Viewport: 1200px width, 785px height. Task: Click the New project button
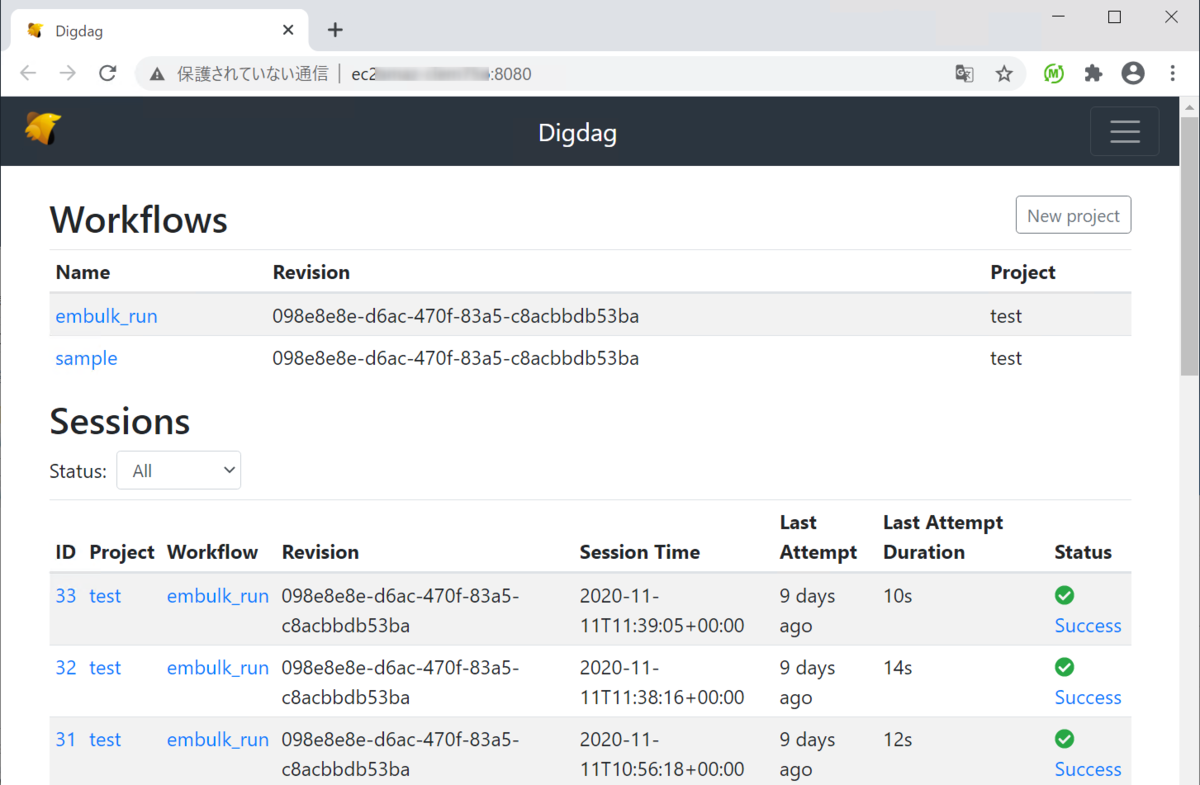(1073, 215)
